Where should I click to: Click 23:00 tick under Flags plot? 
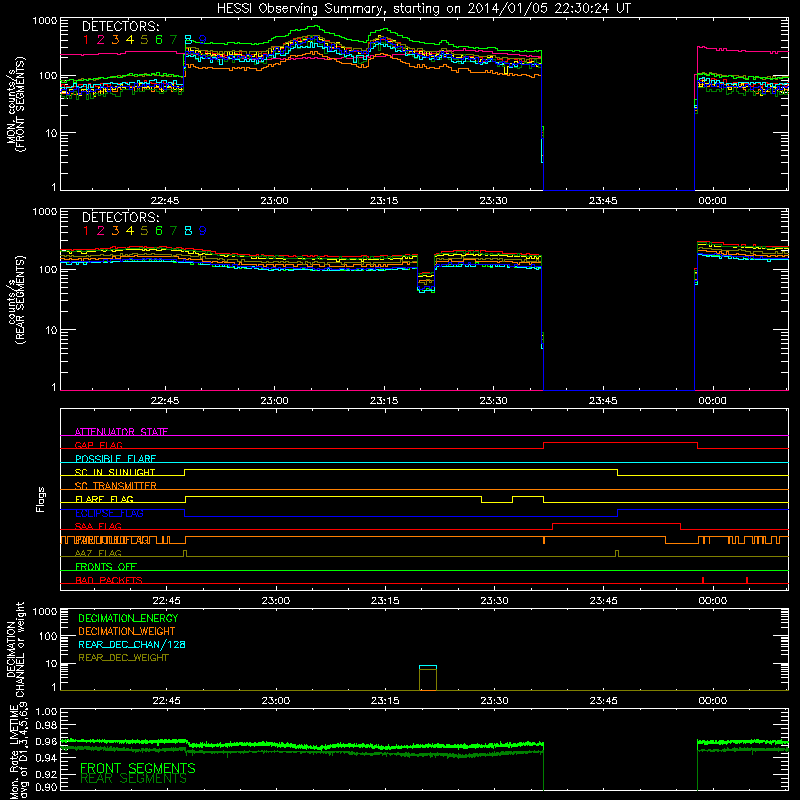[276, 601]
